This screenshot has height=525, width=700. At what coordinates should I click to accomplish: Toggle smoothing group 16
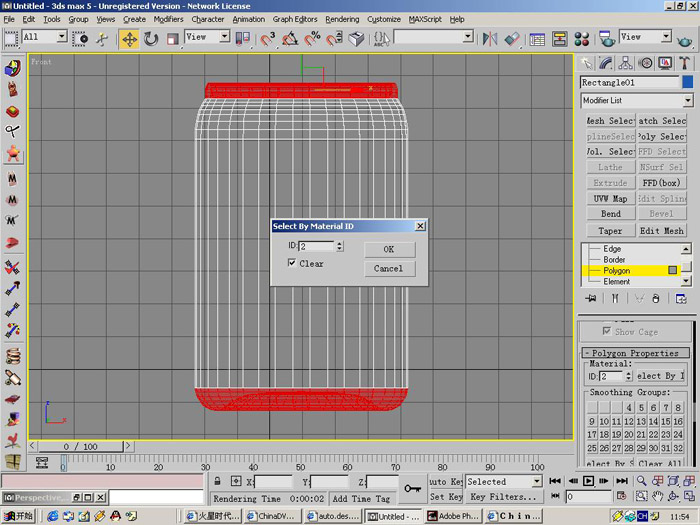click(x=678, y=421)
